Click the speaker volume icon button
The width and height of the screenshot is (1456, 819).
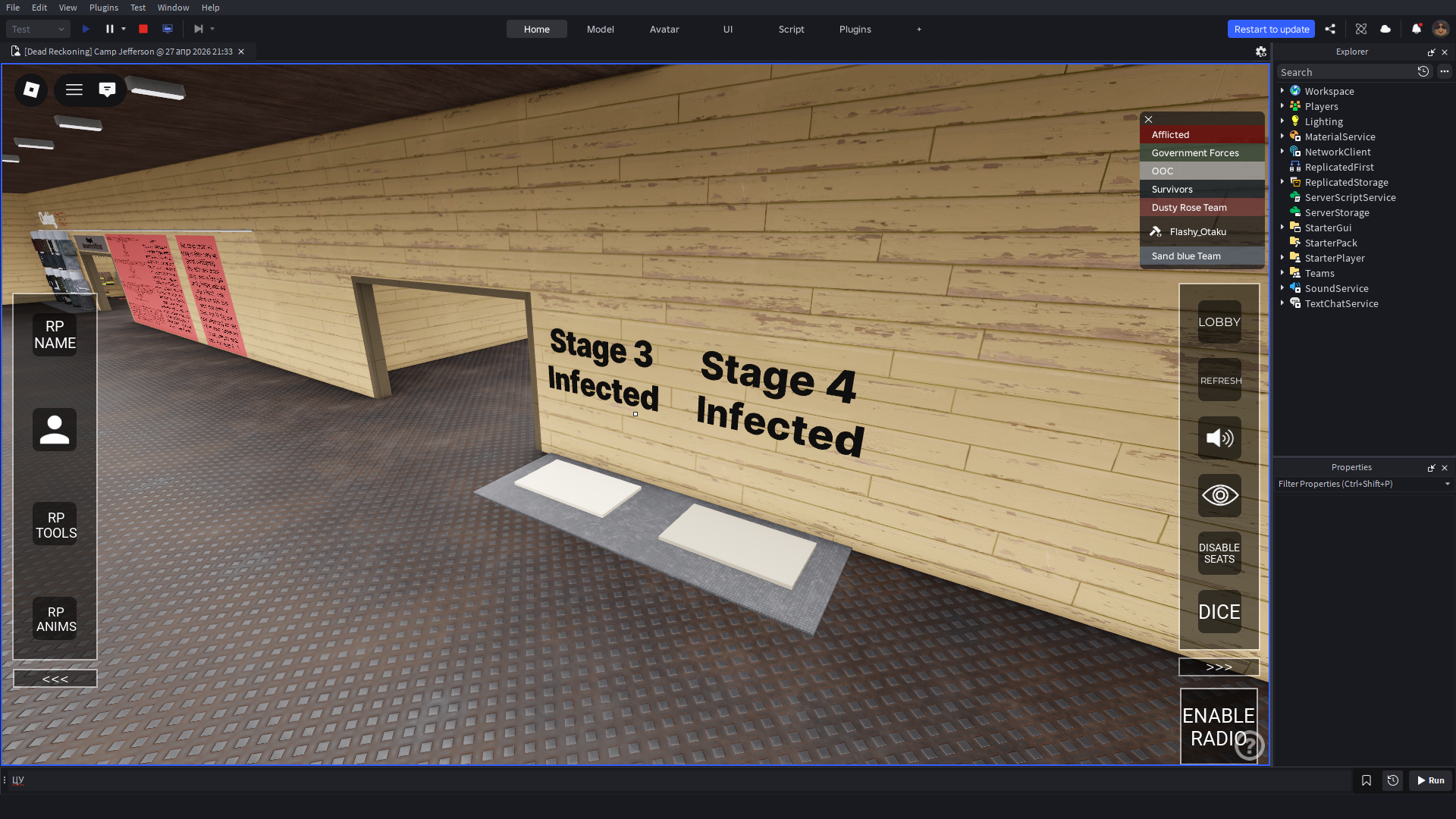[1219, 438]
